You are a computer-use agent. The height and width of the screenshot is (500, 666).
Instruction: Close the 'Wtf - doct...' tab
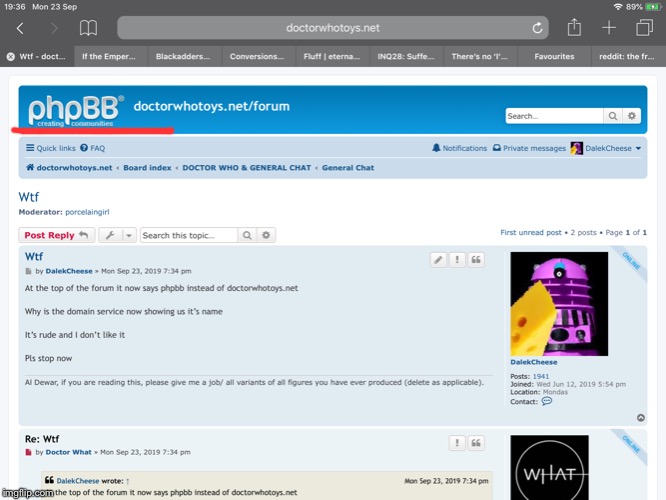[11, 56]
